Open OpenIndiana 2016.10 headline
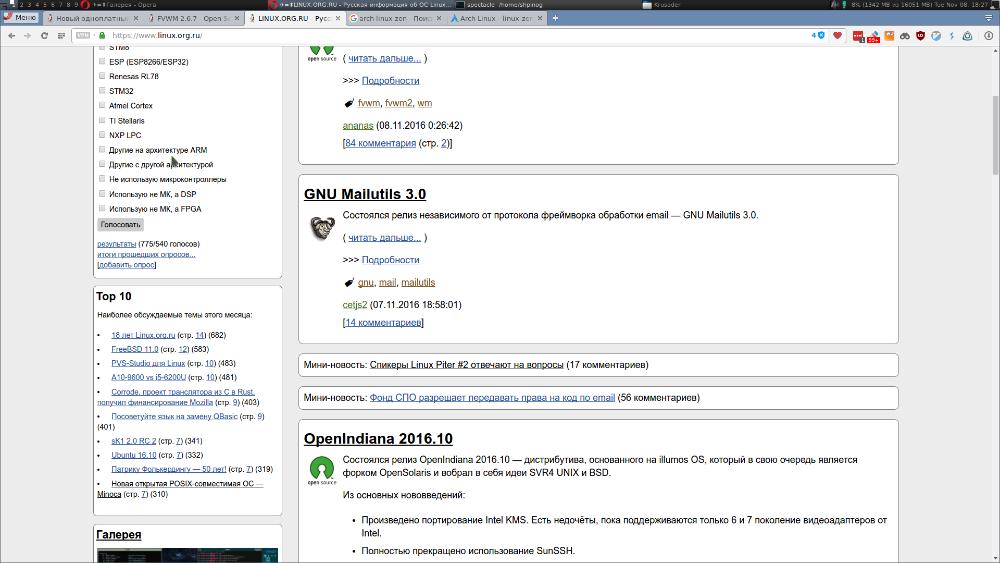The width and height of the screenshot is (1000, 563). [378, 439]
